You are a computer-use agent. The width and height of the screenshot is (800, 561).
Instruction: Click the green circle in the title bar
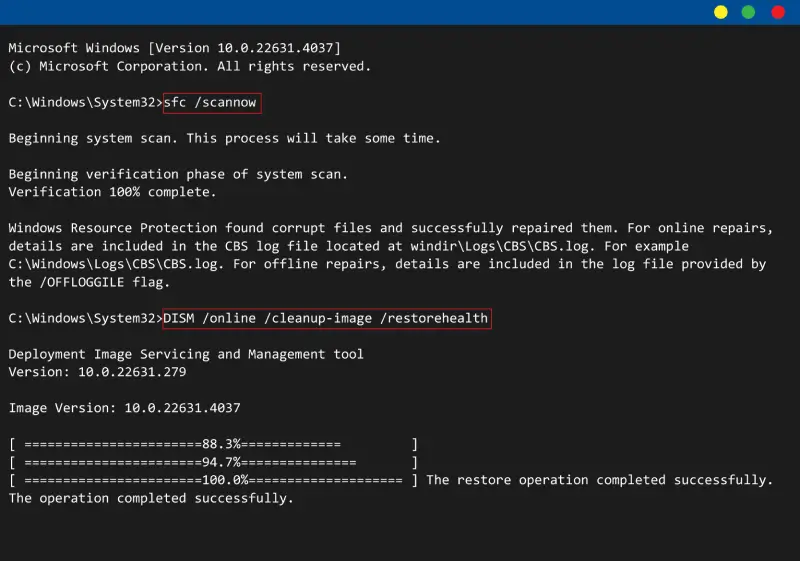point(748,12)
